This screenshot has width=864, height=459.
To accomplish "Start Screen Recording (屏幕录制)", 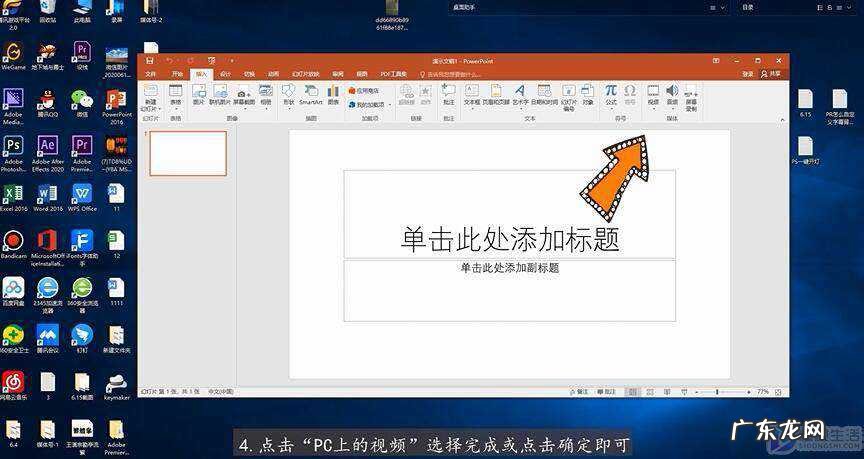I will click(691, 98).
